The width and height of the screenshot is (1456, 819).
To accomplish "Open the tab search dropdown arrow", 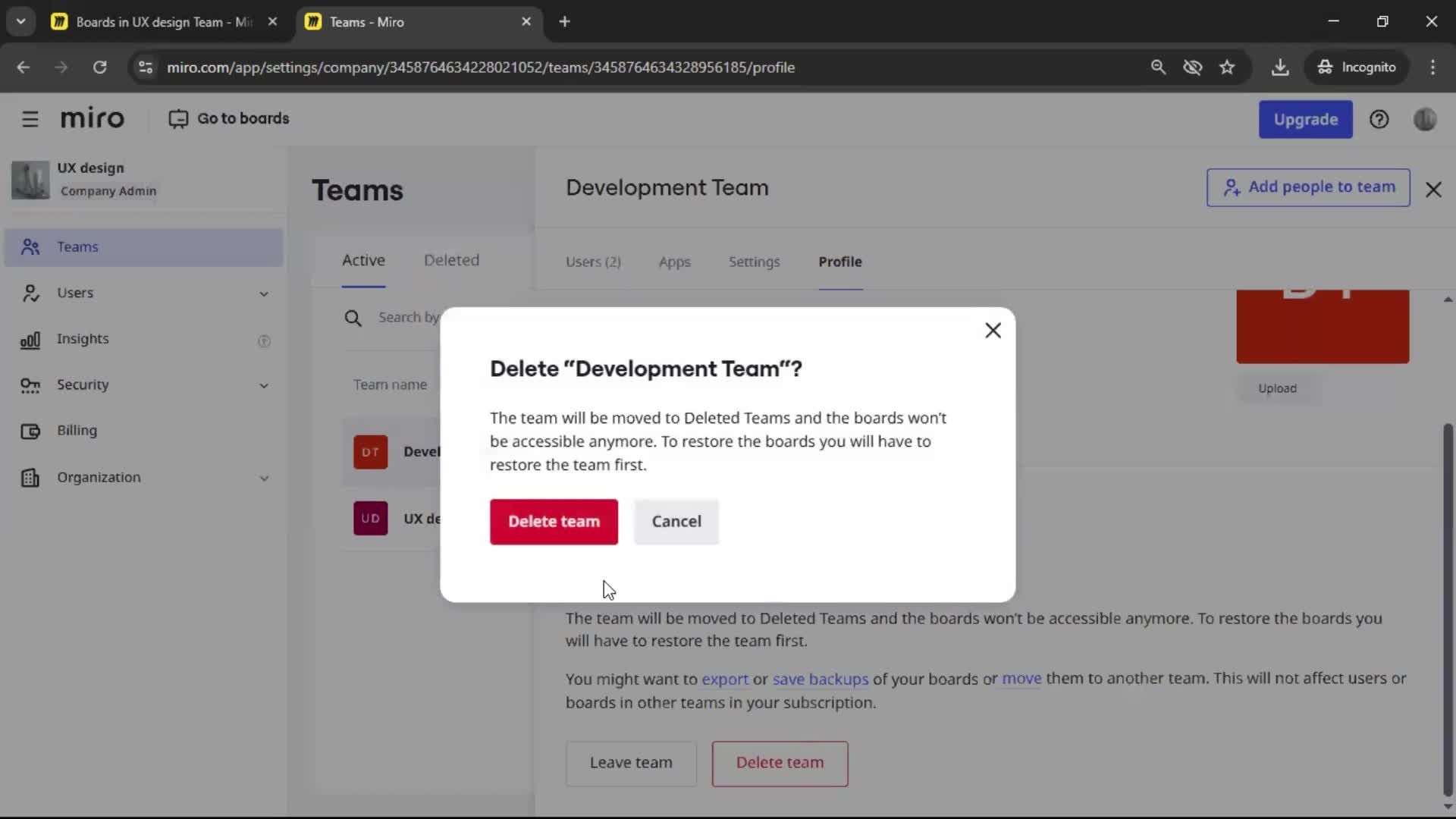I will (21, 22).
